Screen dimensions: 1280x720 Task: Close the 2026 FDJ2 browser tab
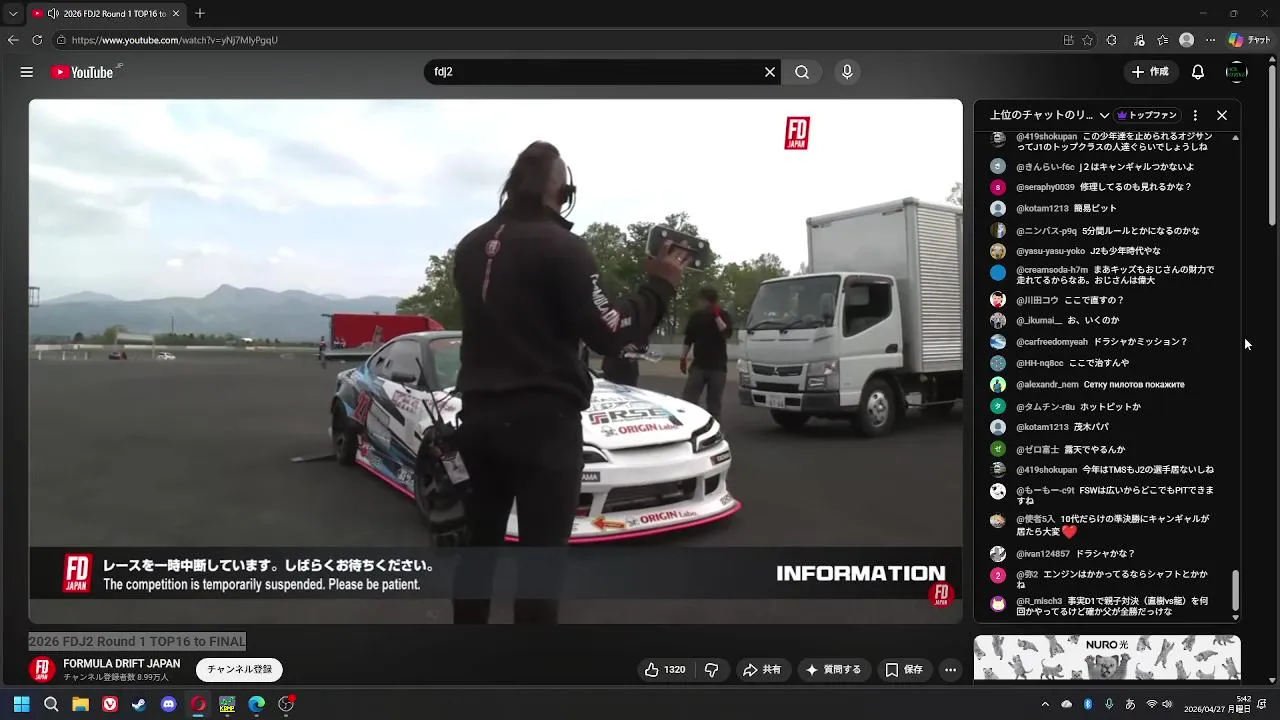(x=176, y=13)
